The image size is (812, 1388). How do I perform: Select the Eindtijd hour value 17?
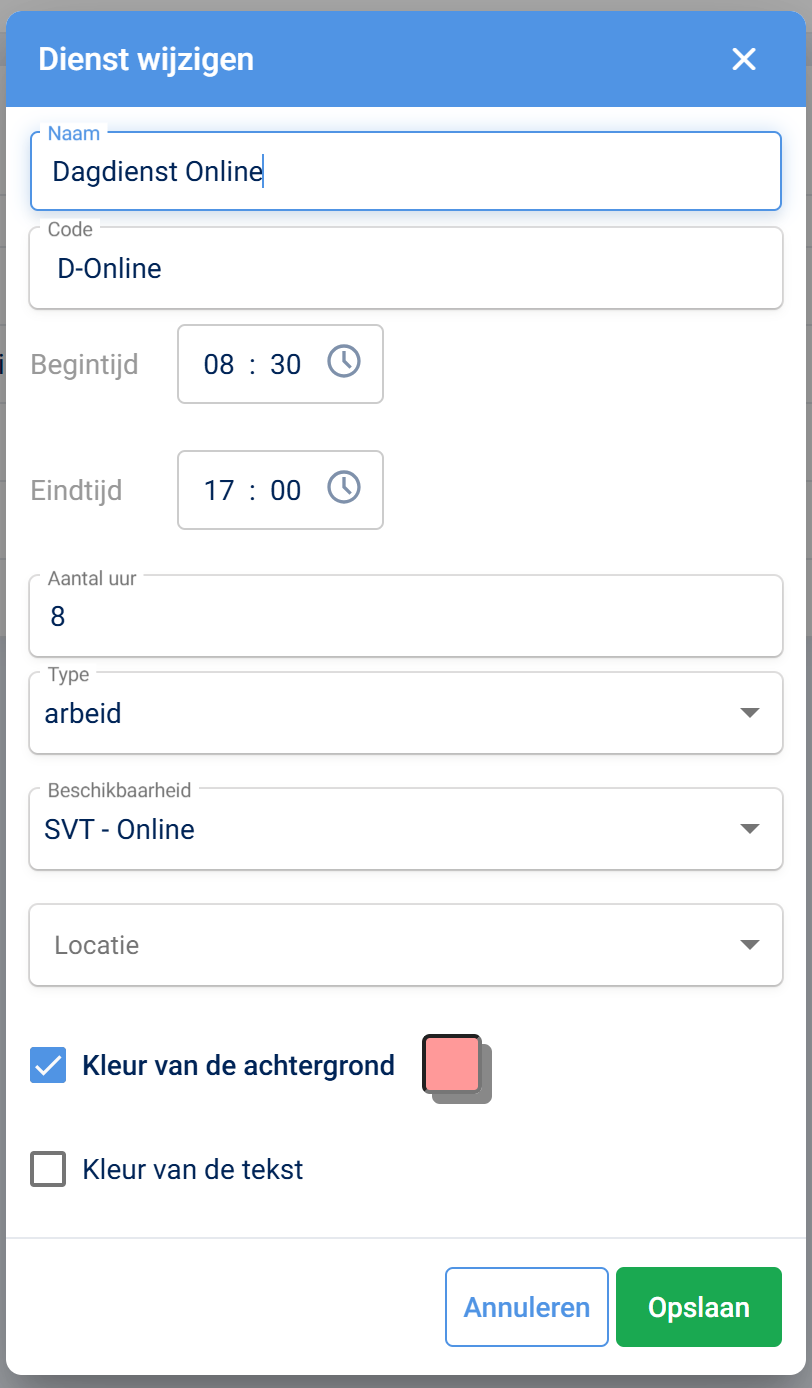click(x=219, y=490)
